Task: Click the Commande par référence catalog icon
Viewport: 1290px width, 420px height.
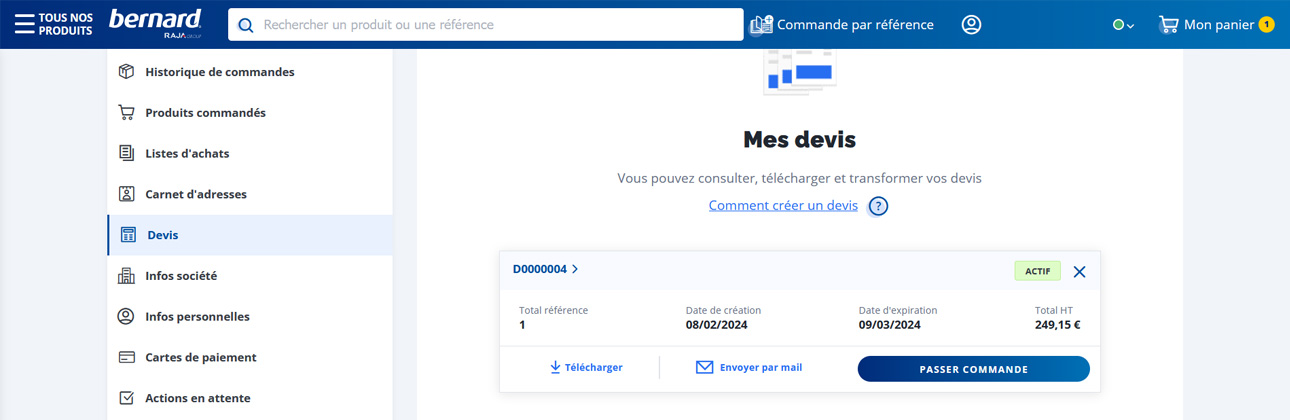Action: click(x=762, y=25)
